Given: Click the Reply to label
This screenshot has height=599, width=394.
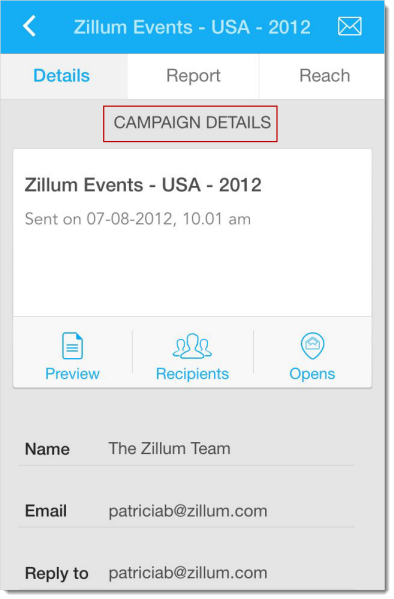Looking at the screenshot, I should tap(57, 573).
